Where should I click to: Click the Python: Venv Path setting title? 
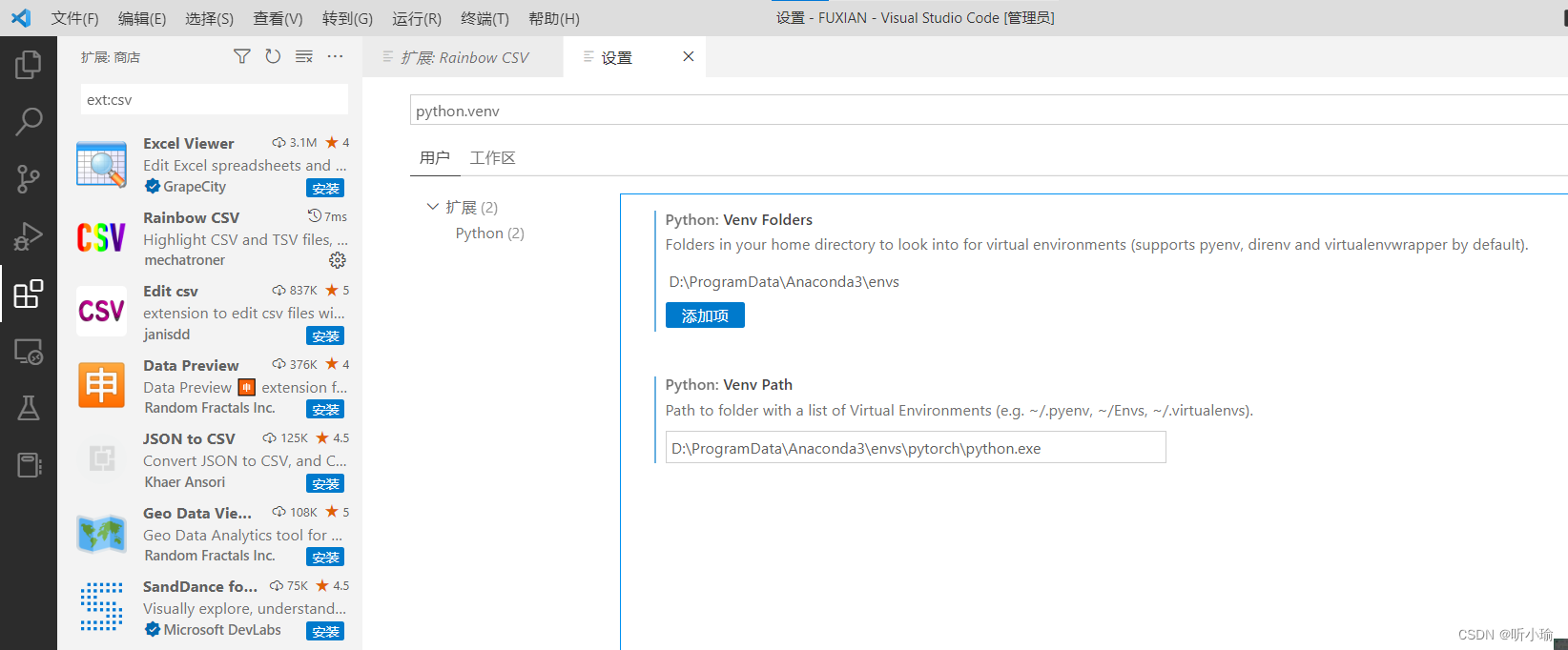729,384
